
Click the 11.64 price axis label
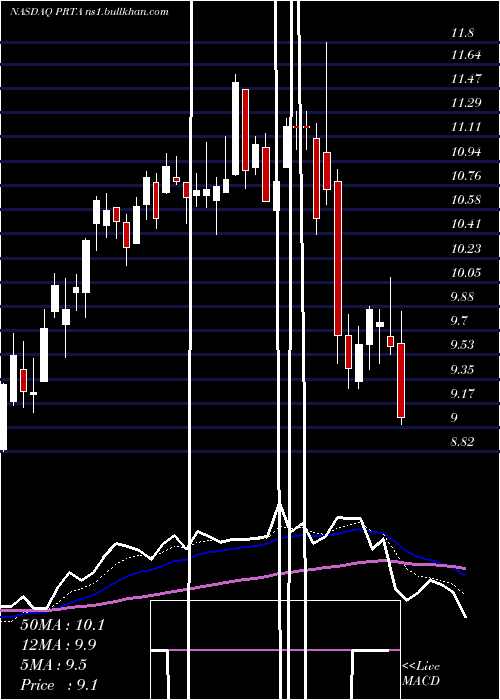466,55
